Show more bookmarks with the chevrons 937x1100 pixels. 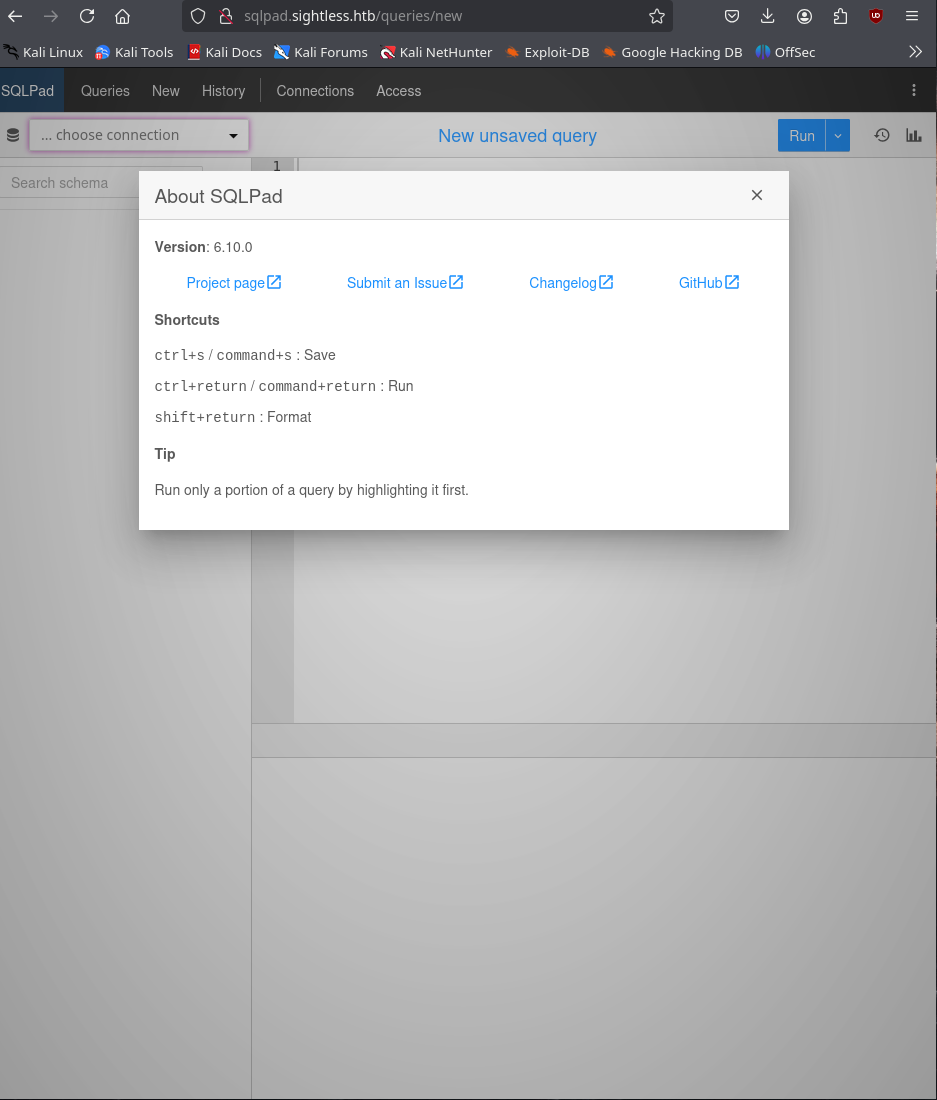[x=915, y=52]
